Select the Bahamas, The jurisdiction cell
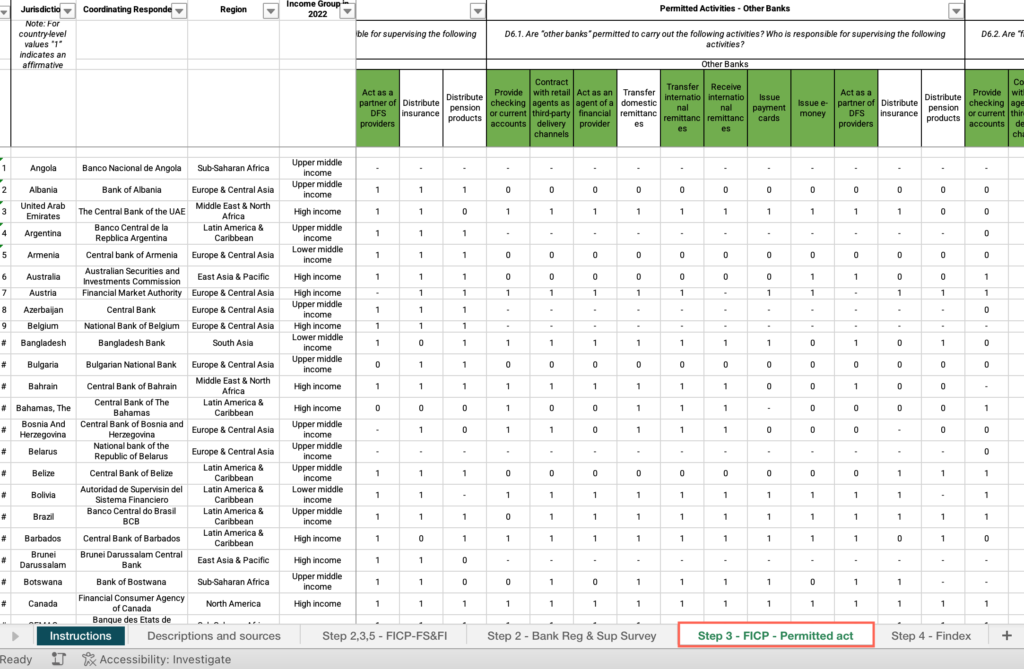The image size is (1024, 669). pyautogui.click(x=43, y=408)
